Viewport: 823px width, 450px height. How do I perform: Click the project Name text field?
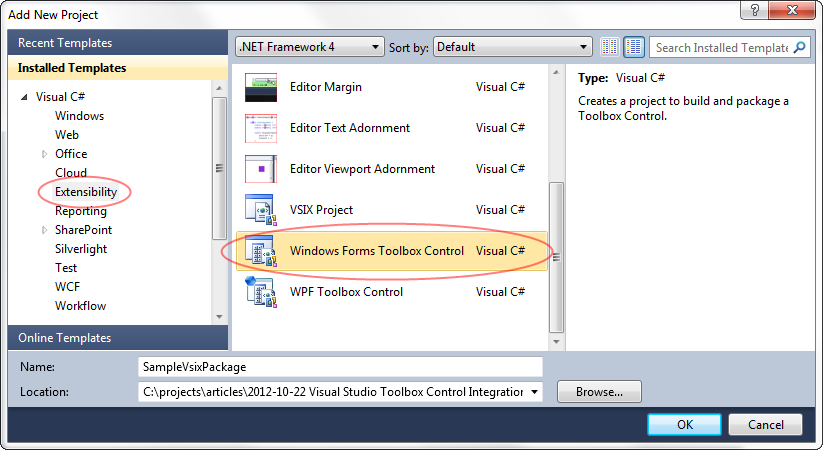click(340, 367)
